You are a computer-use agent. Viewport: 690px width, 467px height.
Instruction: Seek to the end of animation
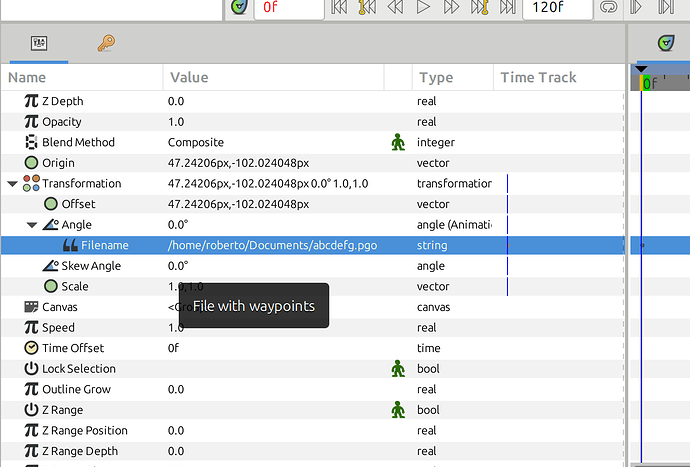508,7
